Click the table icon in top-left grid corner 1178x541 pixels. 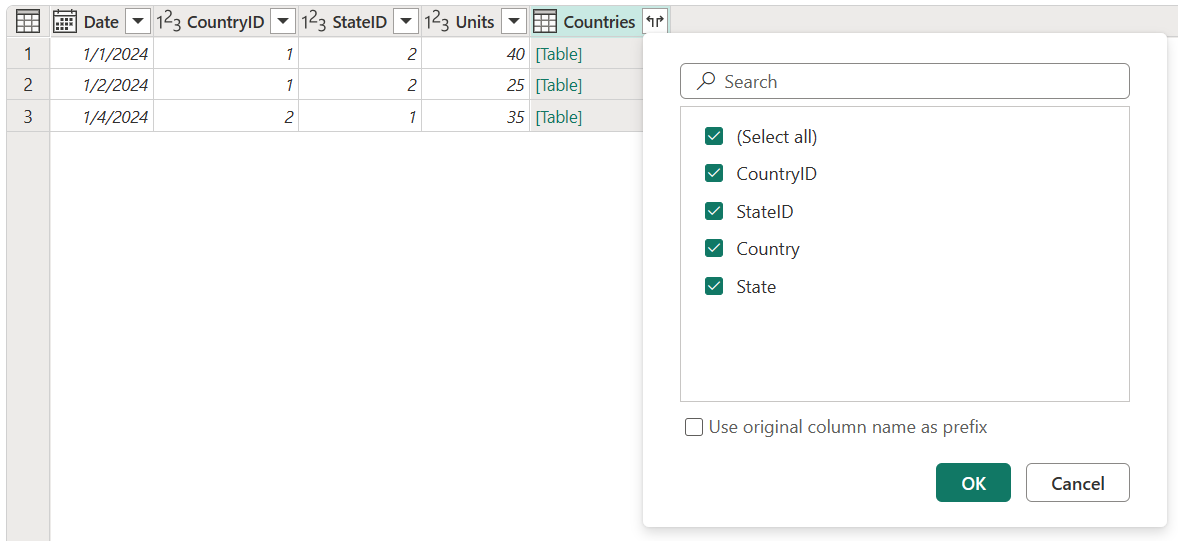point(28,22)
